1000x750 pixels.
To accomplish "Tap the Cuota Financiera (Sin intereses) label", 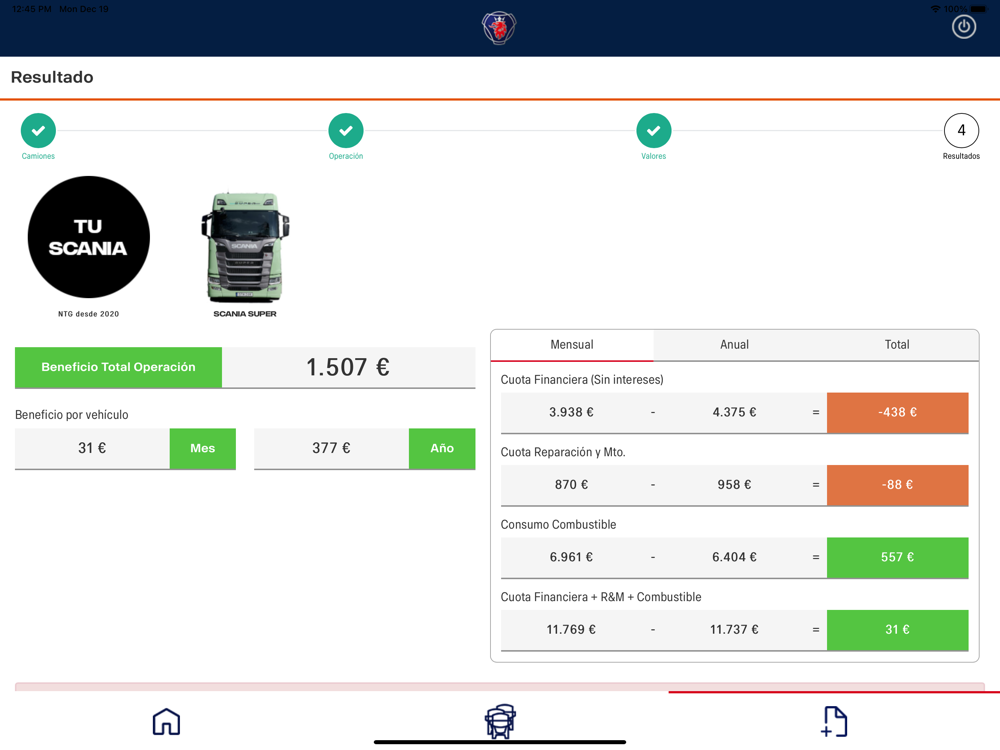I will 582,380.
